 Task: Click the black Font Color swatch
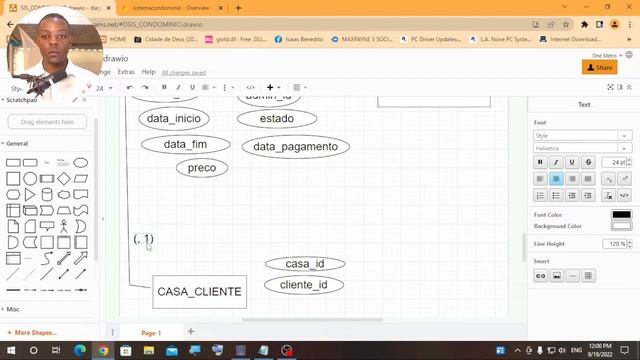click(621, 215)
